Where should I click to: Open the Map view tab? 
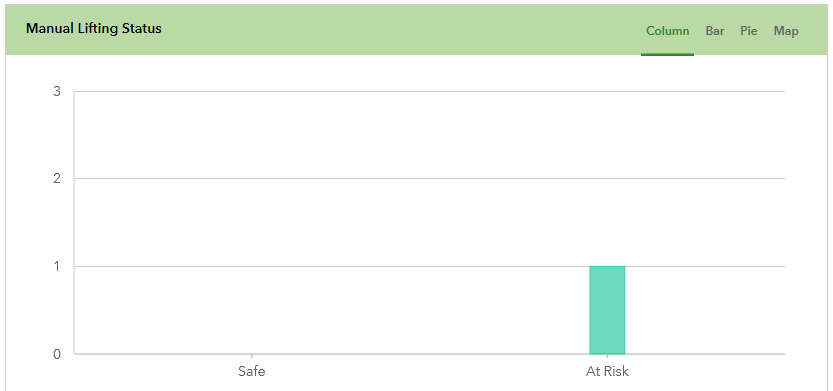tap(786, 31)
